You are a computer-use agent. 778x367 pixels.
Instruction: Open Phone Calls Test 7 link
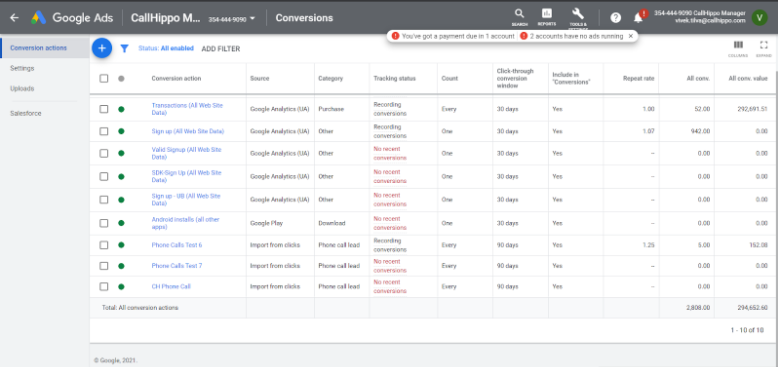pyautogui.click(x=177, y=266)
